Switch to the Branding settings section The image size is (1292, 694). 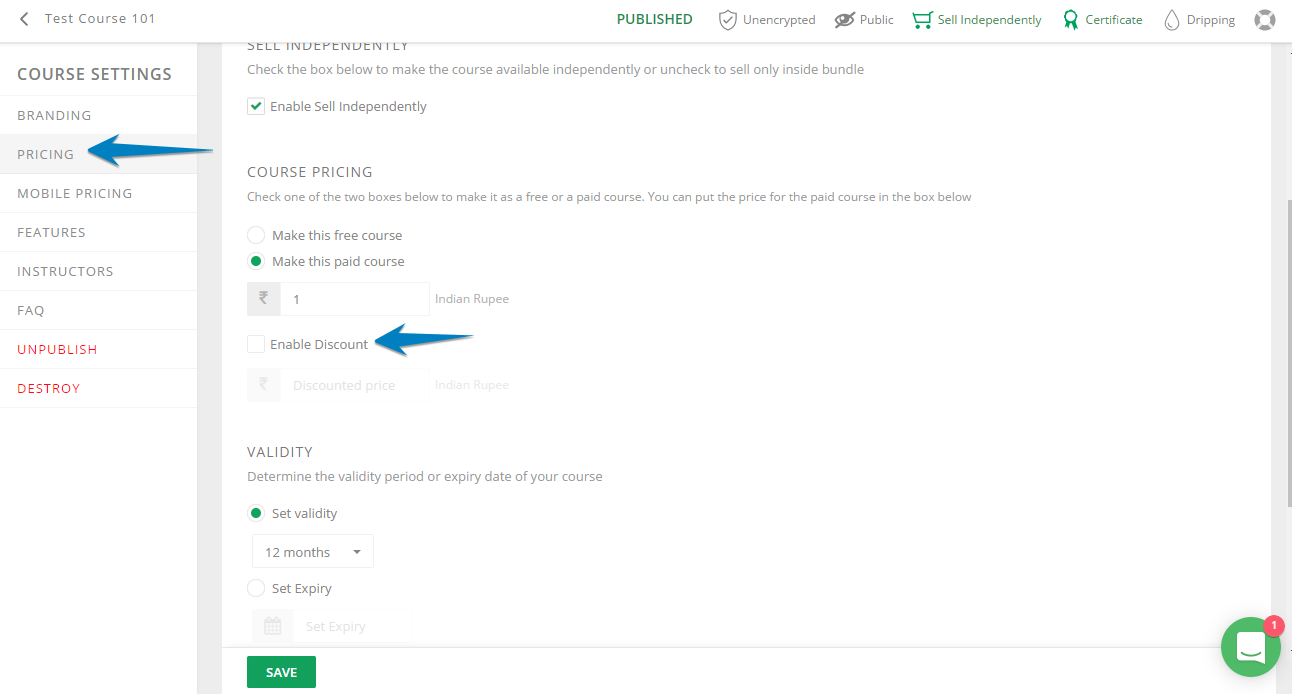click(x=54, y=115)
